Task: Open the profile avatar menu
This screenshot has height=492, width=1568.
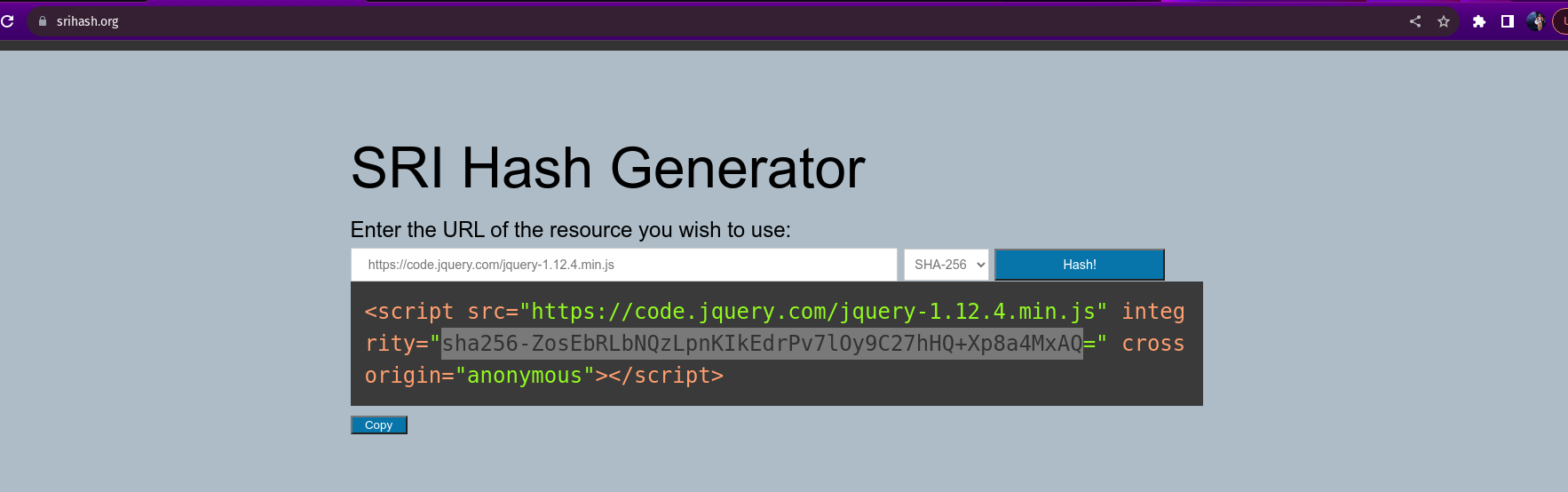Action: coord(1535,21)
